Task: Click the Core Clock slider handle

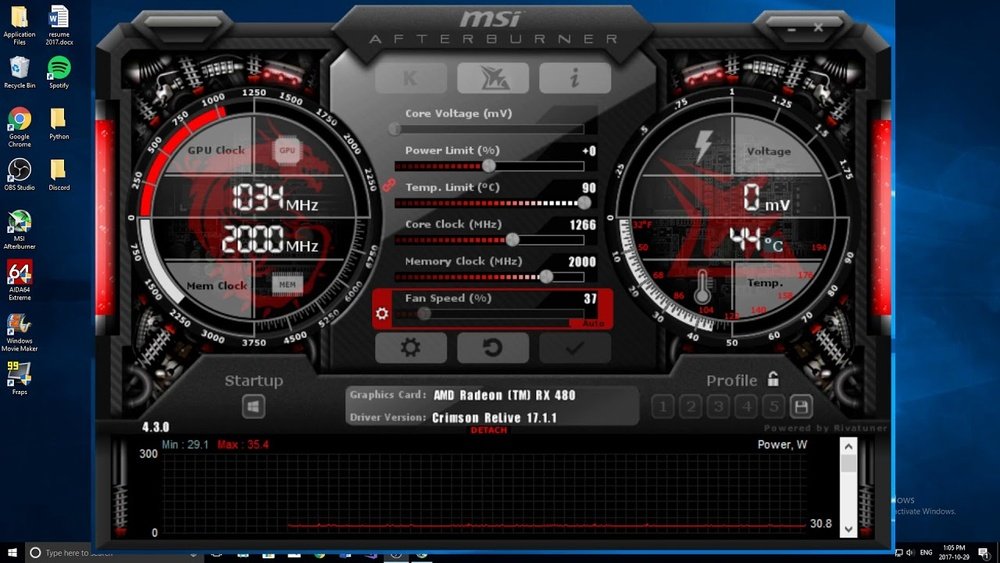Action: pos(513,239)
